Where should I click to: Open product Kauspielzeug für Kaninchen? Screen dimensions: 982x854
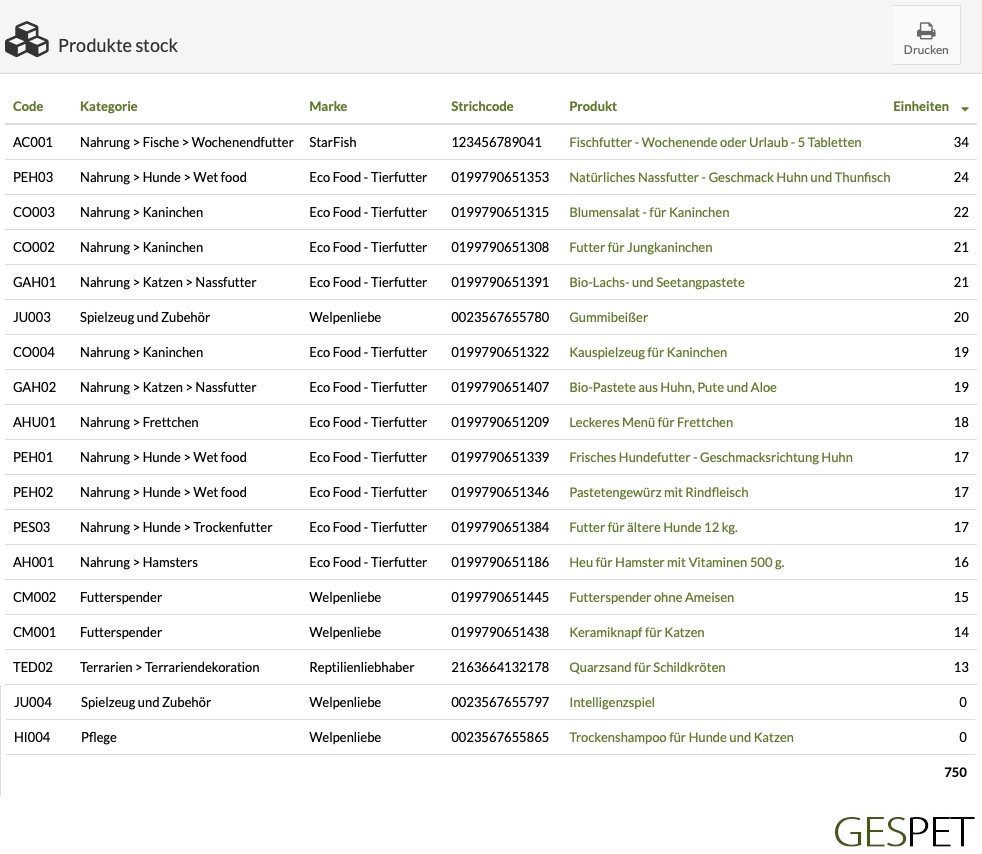648,352
